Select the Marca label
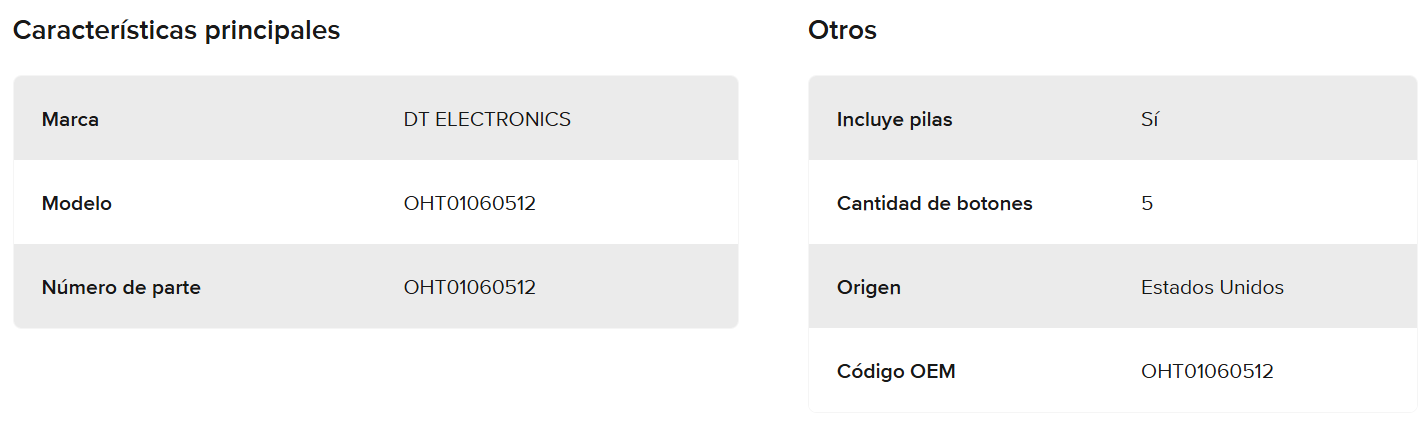The width and height of the screenshot is (1427, 426). tap(70, 120)
